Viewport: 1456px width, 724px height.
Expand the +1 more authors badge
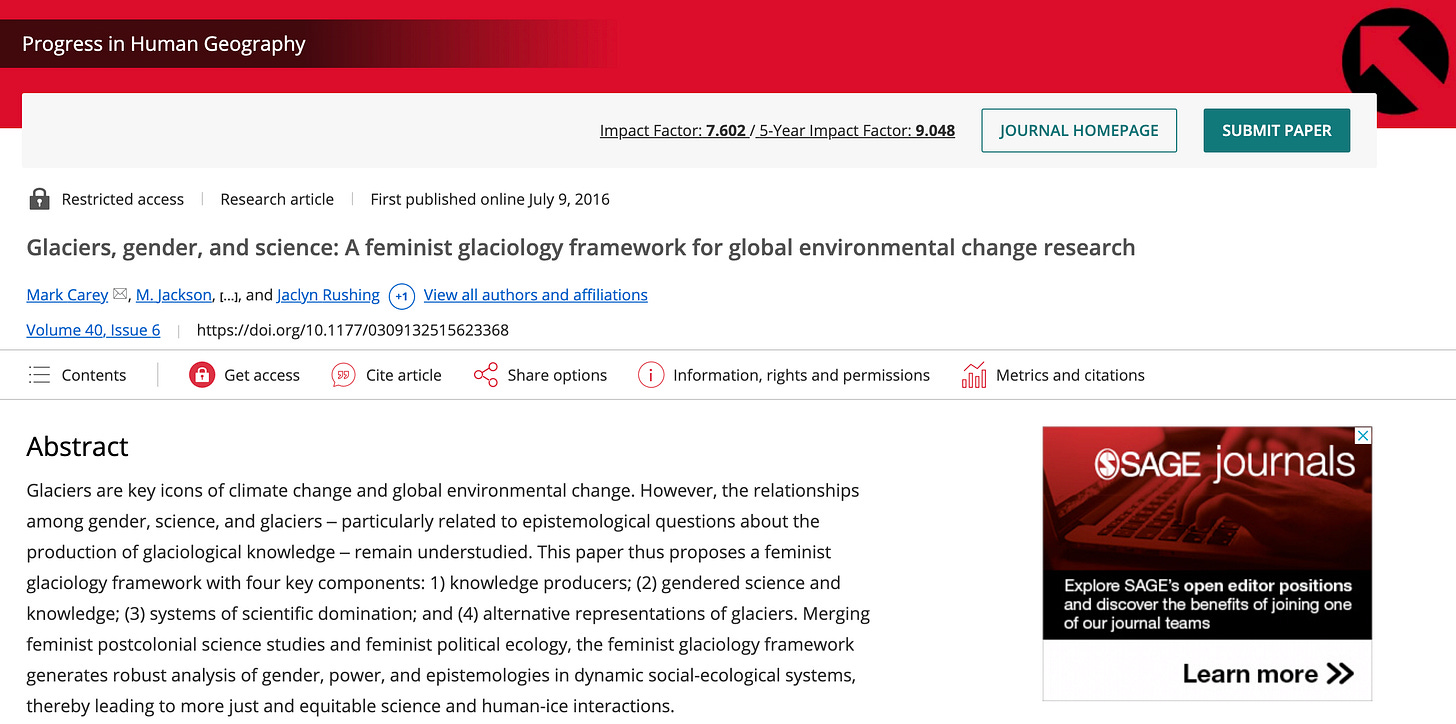tap(401, 296)
